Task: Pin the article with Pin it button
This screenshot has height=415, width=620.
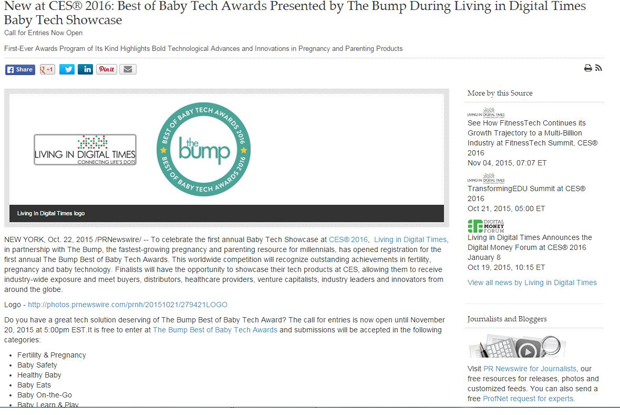Action: point(107,70)
